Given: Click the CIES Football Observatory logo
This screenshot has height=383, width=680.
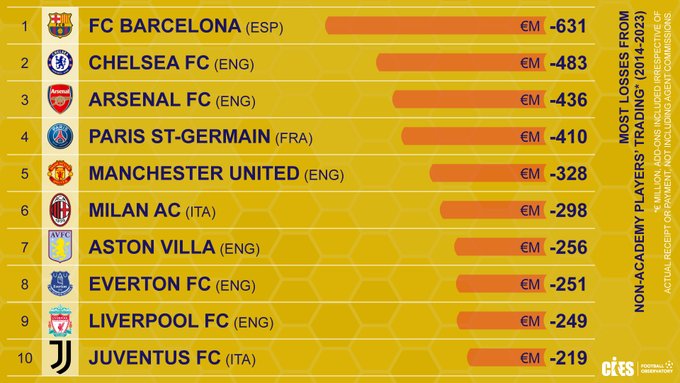Looking at the screenshot, I should pyautogui.click(x=637, y=367).
